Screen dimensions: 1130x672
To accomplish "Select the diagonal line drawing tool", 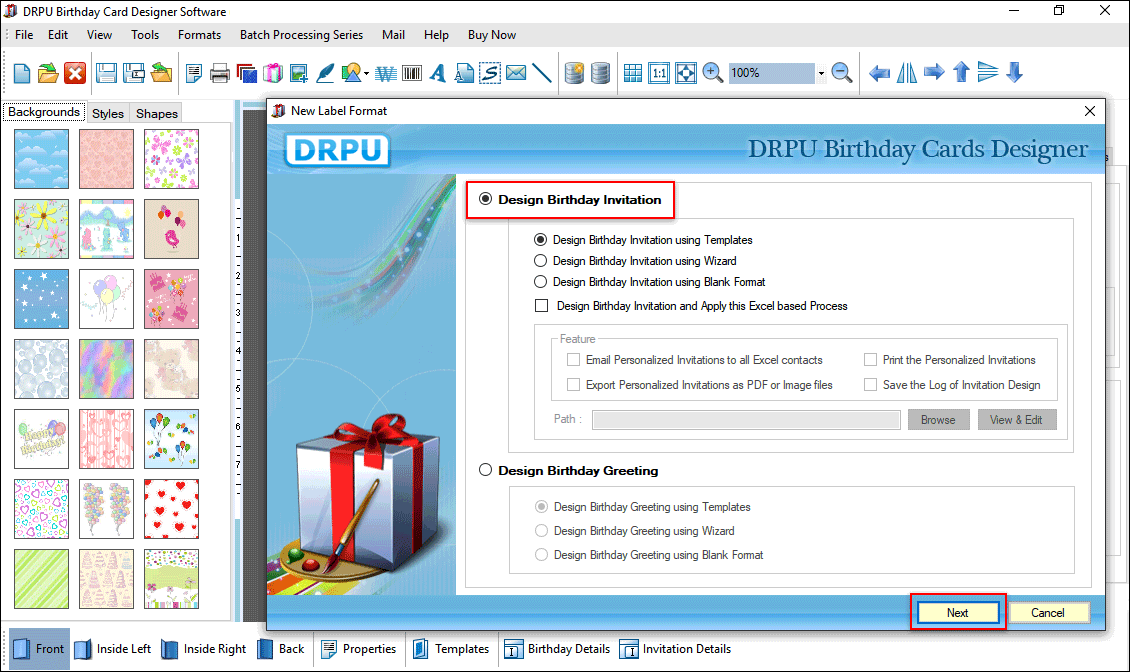I will click(x=542, y=73).
